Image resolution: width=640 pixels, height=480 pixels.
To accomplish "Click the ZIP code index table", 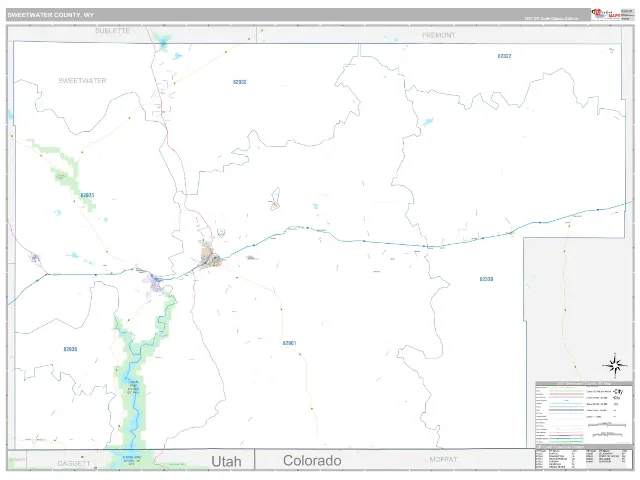I will (584, 459).
